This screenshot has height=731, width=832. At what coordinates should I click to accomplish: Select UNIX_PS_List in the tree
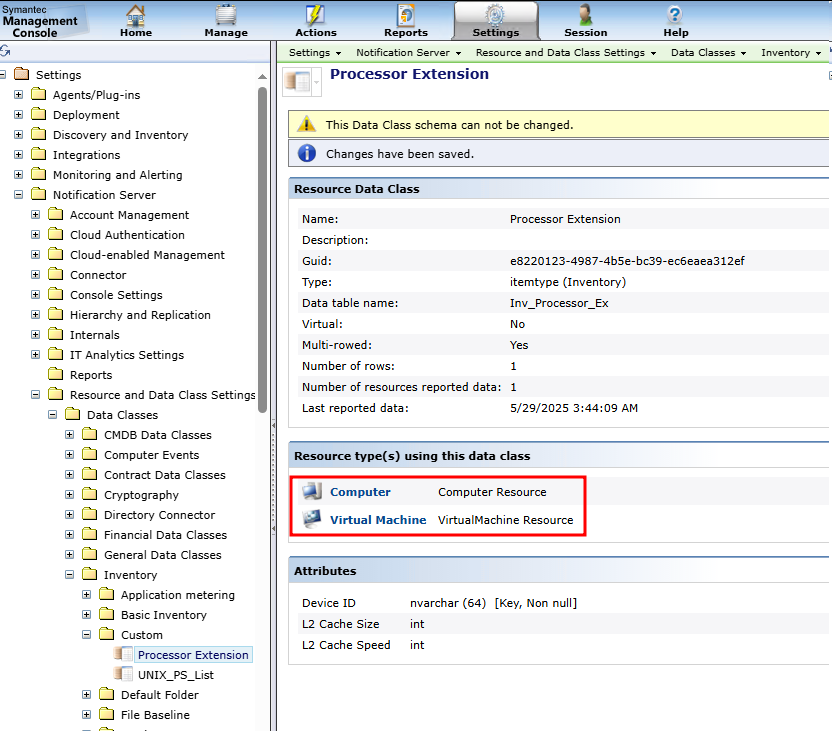coord(175,675)
